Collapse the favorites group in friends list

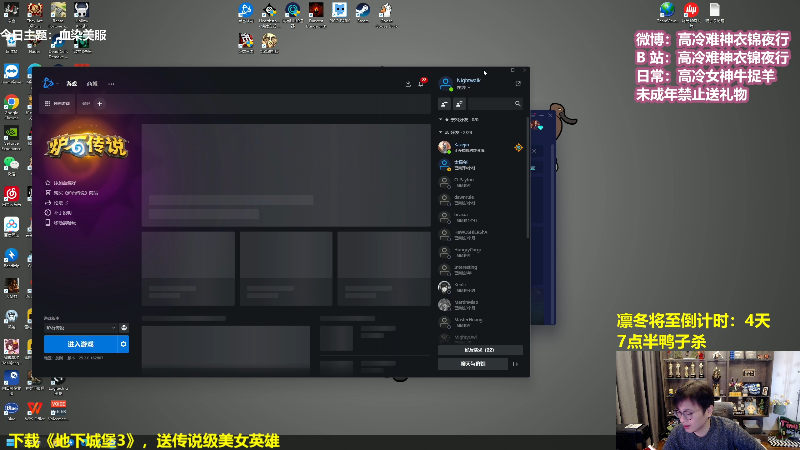click(x=440, y=119)
